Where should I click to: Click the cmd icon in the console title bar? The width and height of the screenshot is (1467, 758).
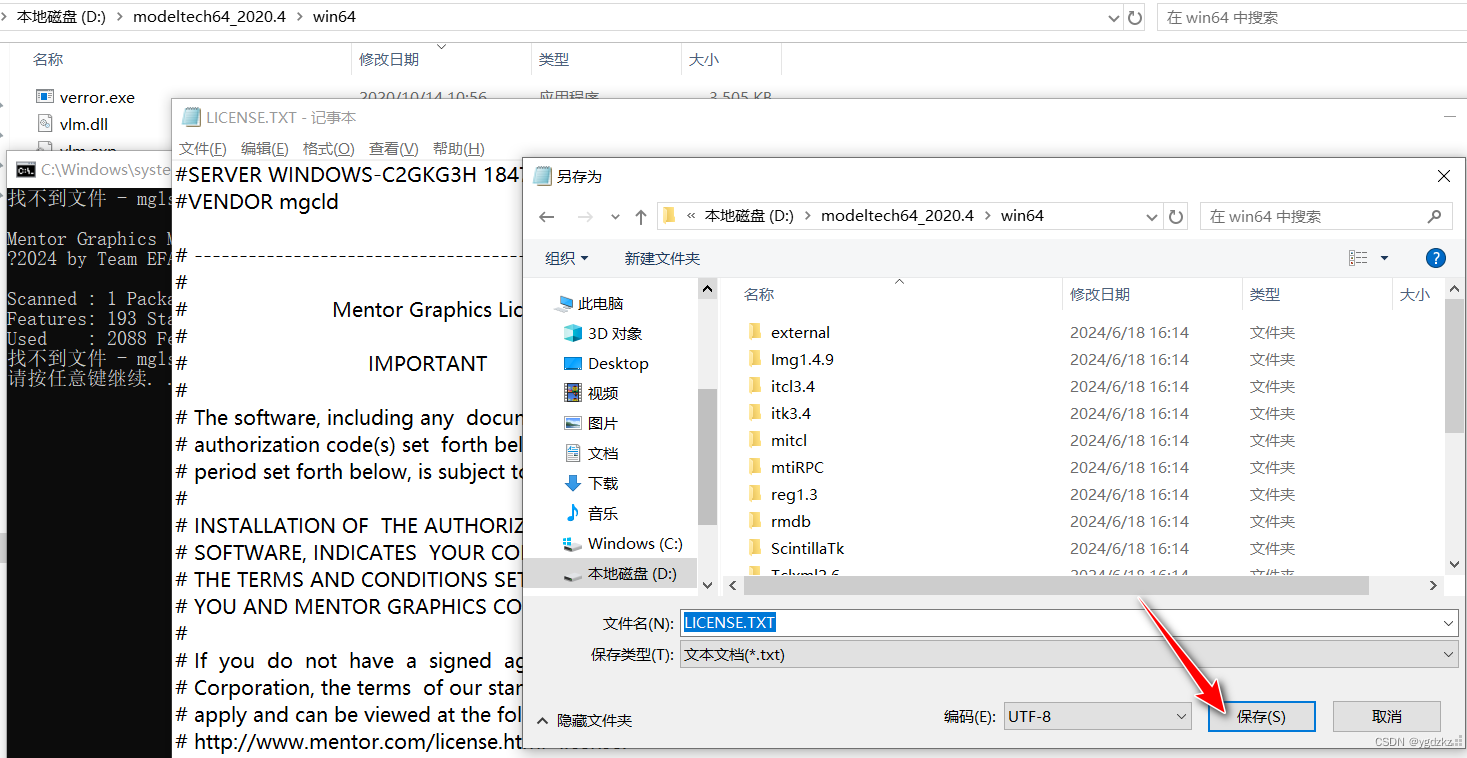tap(26, 169)
